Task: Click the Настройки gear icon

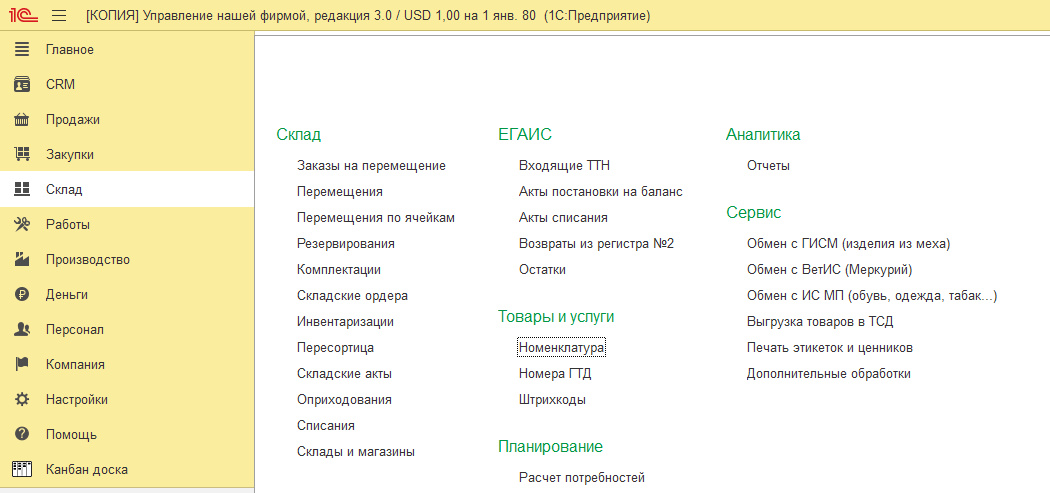Action: click(22, 399)
